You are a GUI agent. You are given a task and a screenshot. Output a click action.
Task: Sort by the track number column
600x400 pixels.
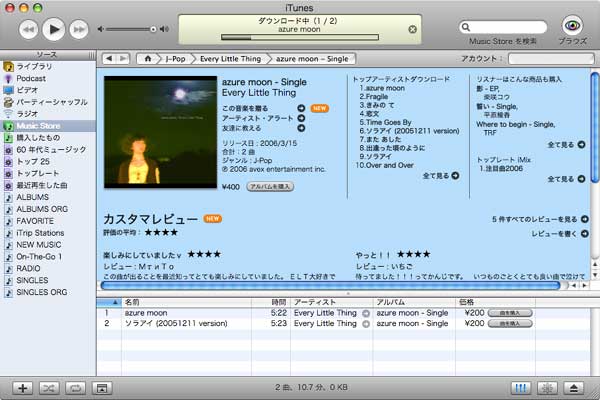point(109,302)
